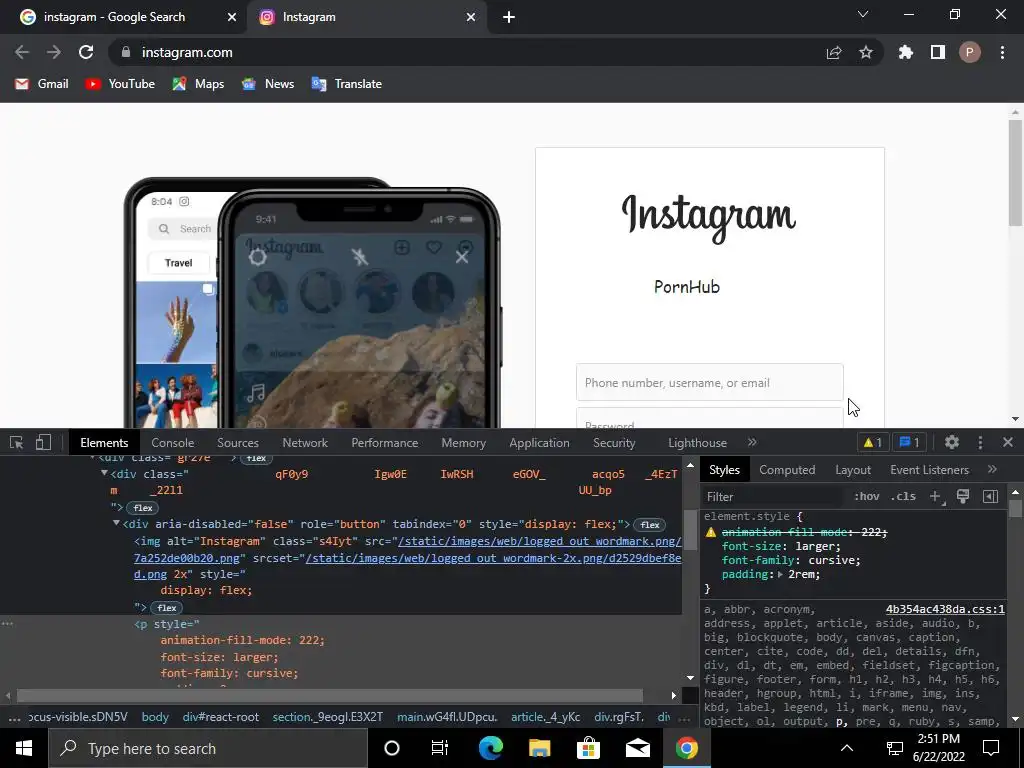Screen dimensions: 1024x768
Task: Add a new style rule plus icon
Action: point(936,496)
